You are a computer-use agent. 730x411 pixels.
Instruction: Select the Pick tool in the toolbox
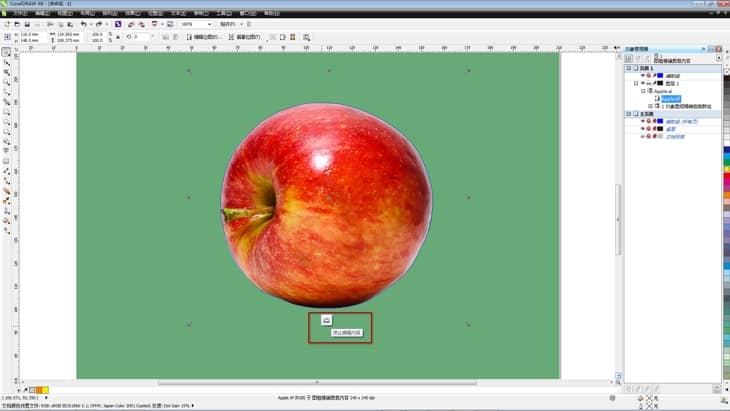tap(7, 51)
